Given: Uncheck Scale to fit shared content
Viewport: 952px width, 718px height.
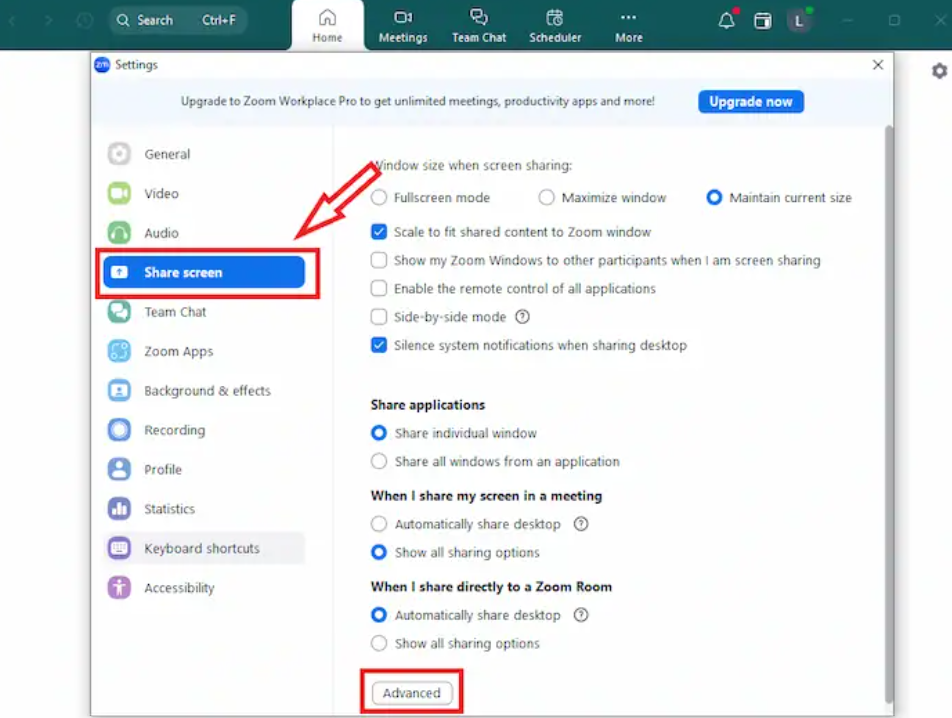Looking at the screenshot, I should tap(379, 232).
